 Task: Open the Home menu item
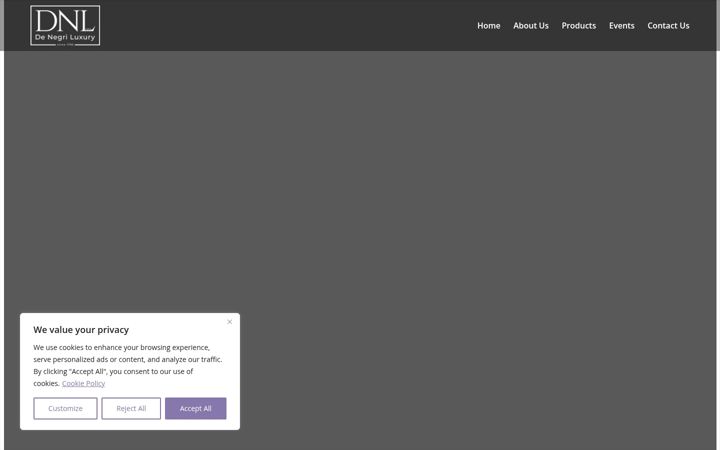(x=489, y=26)
